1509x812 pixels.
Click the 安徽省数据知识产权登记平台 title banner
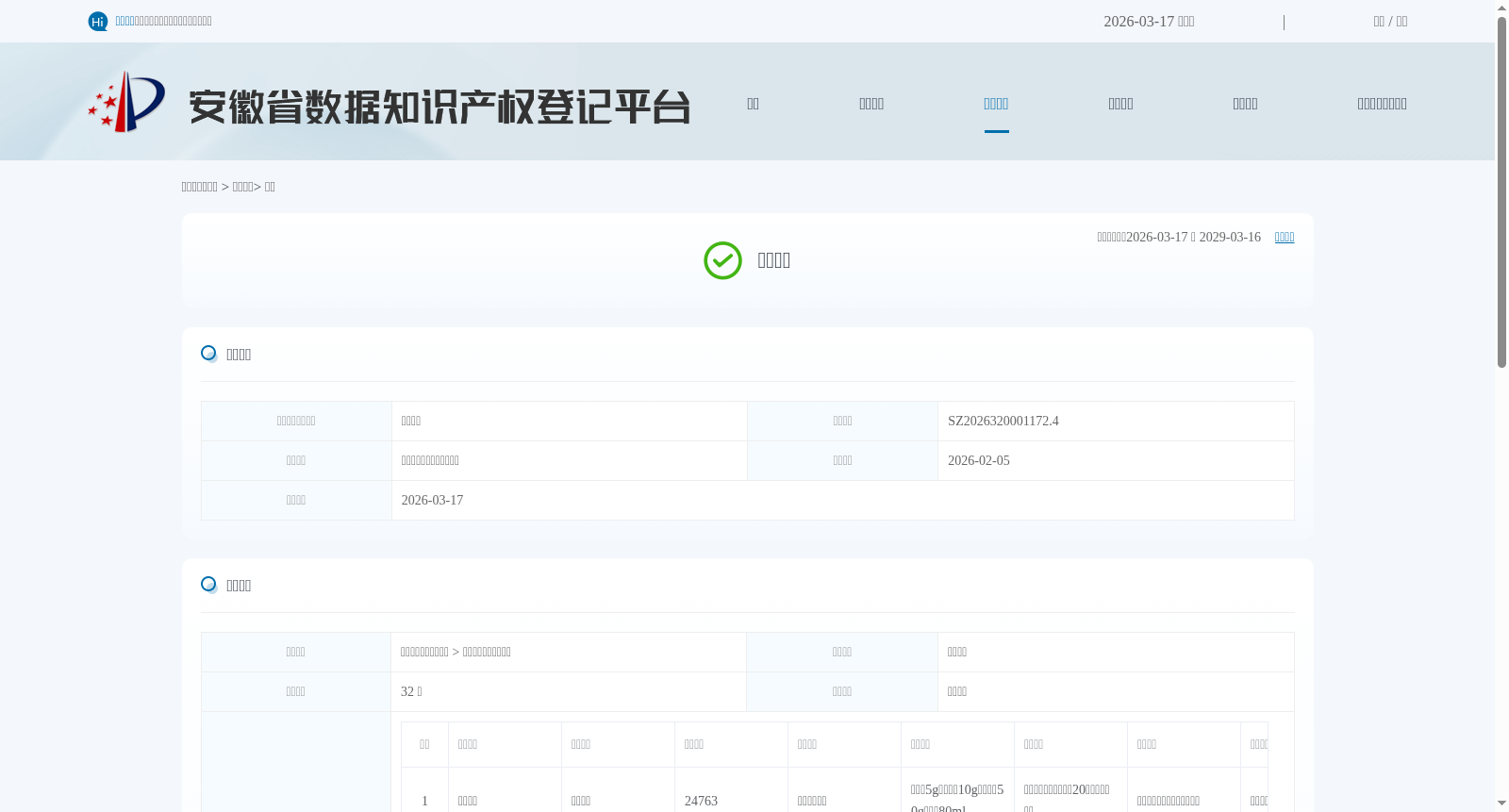[x=439, y=107]
